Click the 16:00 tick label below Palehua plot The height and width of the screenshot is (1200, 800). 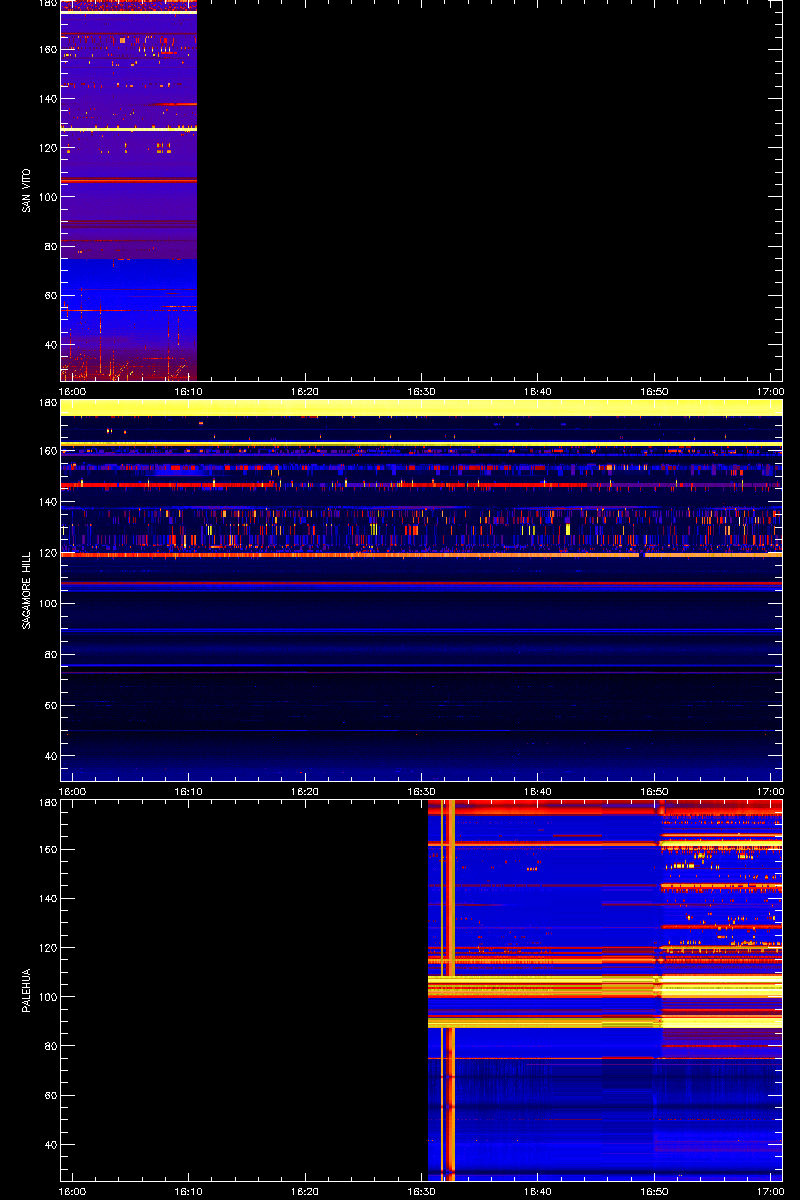73,1191
